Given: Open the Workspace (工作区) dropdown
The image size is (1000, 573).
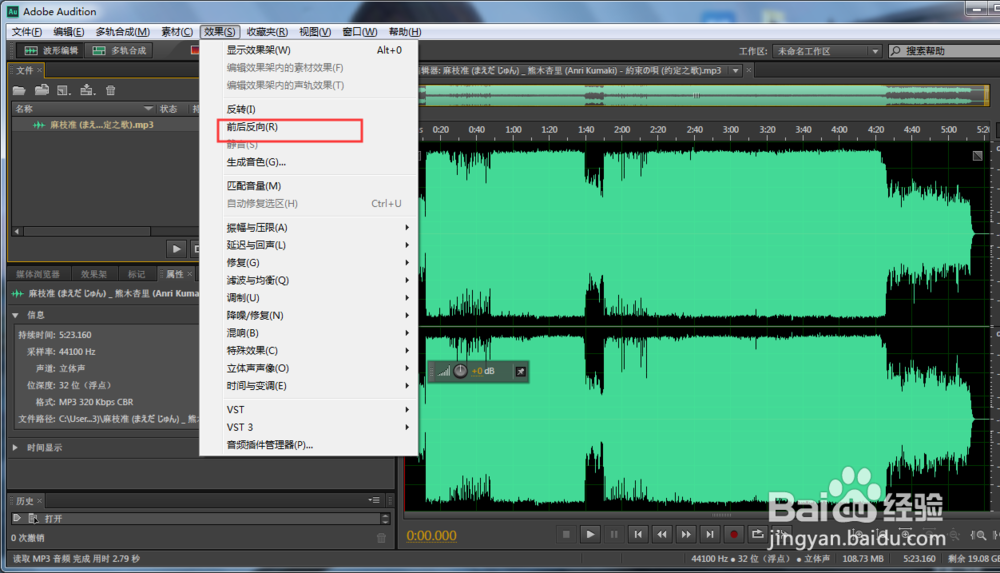Looking at the screenshot, I should (827, 51).
